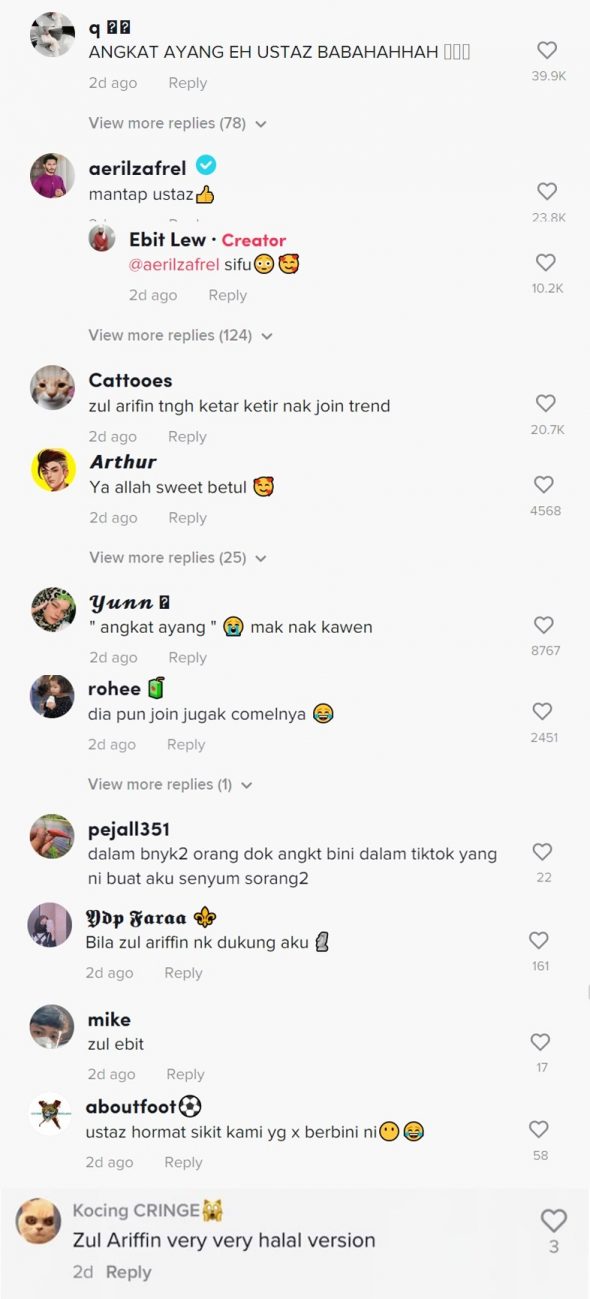Tap heart on mike's zul ebit comment
Image resolution: width=590 pixels, height=1299 pixels.
point(540,1042)
